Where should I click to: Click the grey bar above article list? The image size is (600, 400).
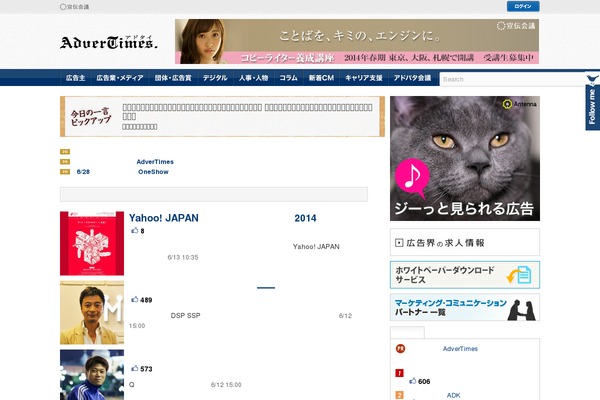pos(214,194)
